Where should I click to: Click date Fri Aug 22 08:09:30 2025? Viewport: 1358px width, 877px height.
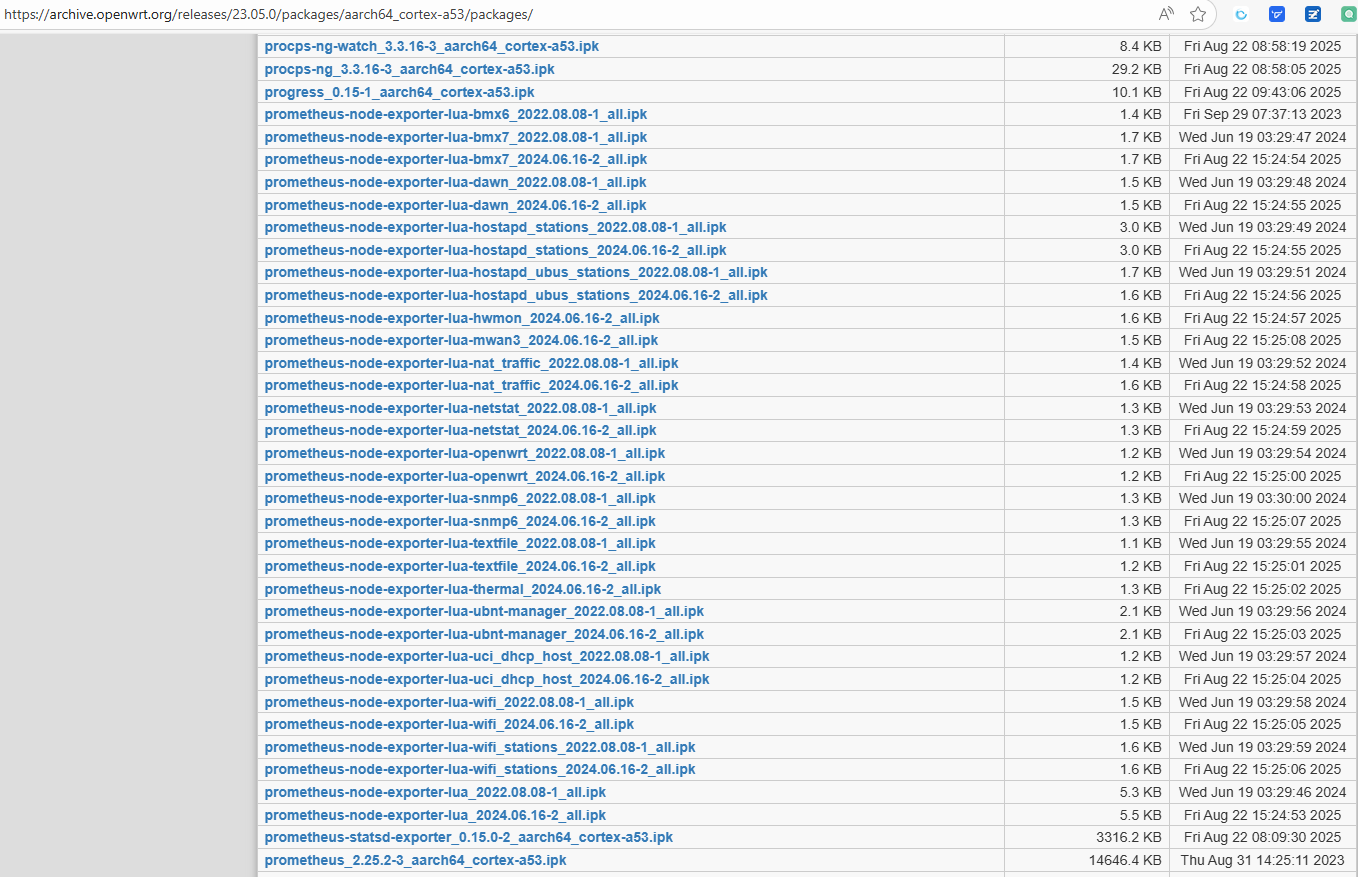(1263, 837)
